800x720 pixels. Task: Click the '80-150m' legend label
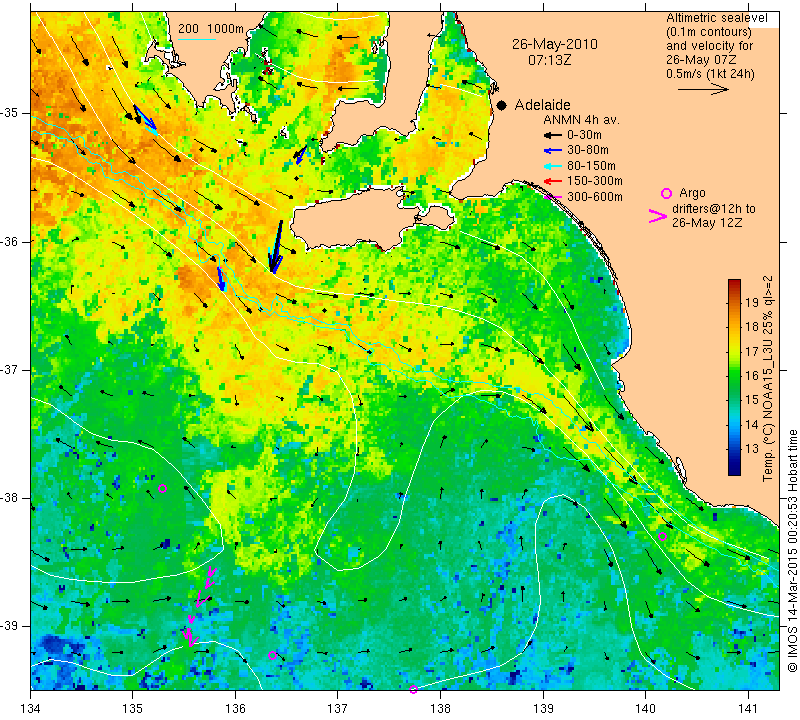[x=591, y=166]
